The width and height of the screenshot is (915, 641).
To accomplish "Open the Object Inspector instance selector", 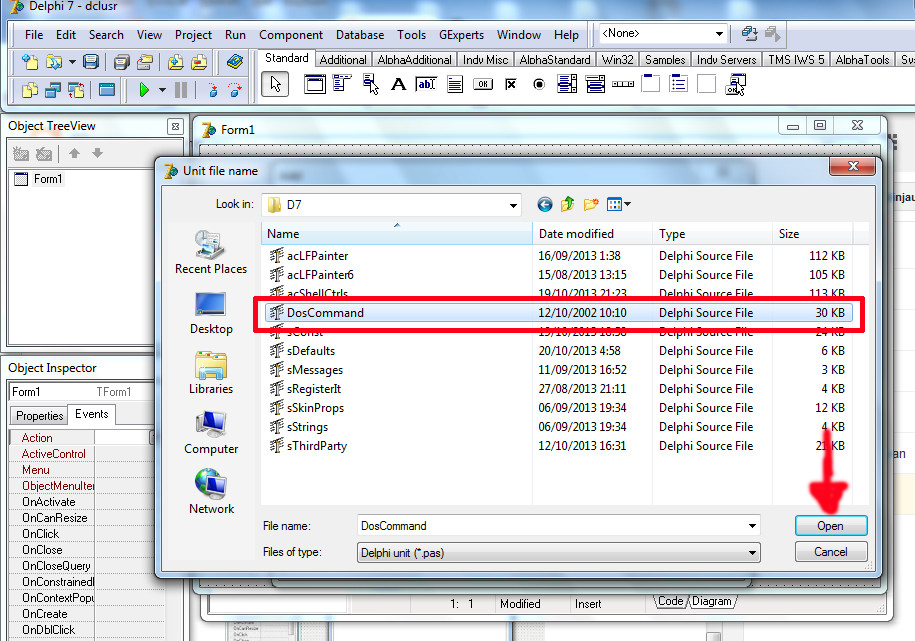I will [x=81, y=392].
